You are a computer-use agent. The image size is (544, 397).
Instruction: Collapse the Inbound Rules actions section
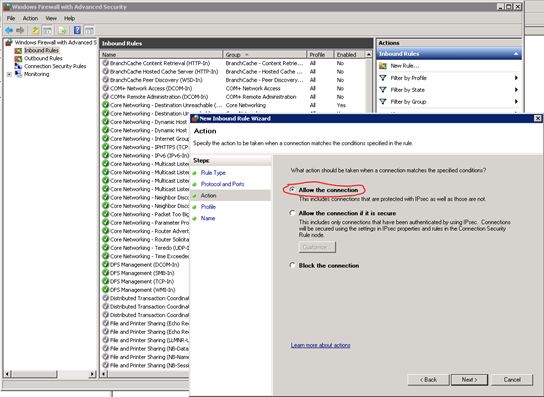(516, 54)
